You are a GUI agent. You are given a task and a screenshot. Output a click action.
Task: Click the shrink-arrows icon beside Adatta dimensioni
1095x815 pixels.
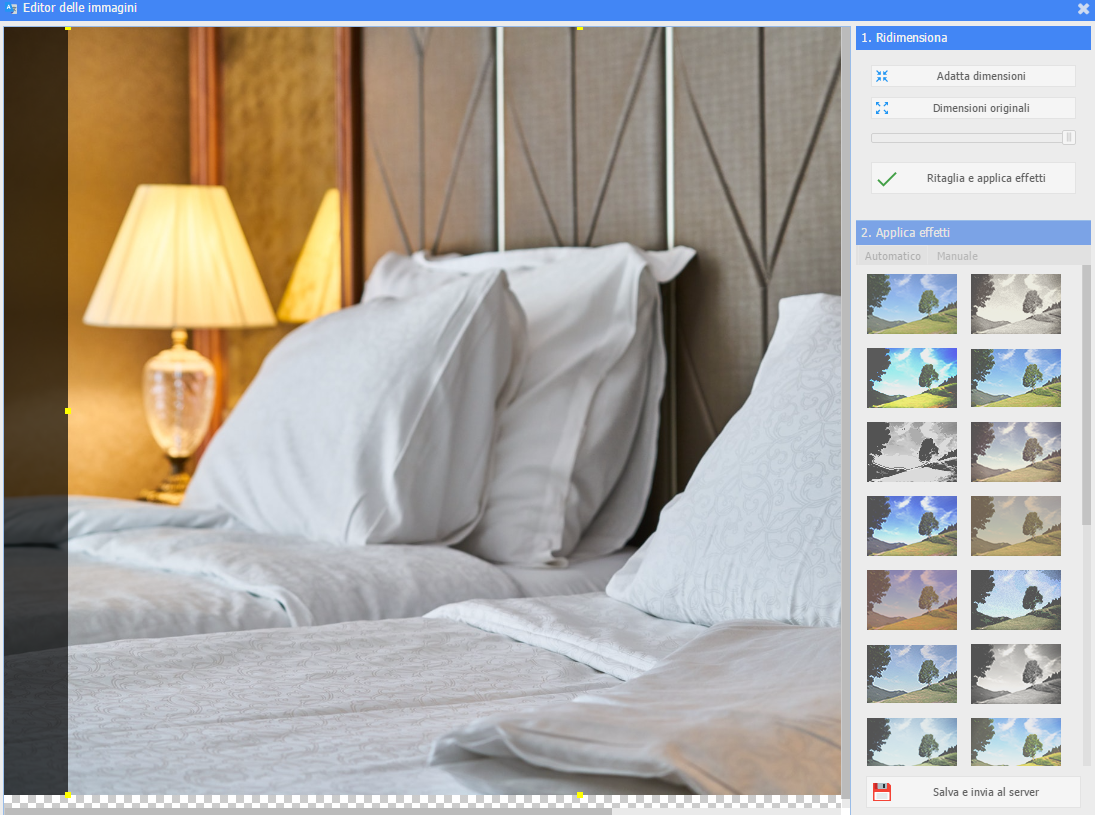882,76
